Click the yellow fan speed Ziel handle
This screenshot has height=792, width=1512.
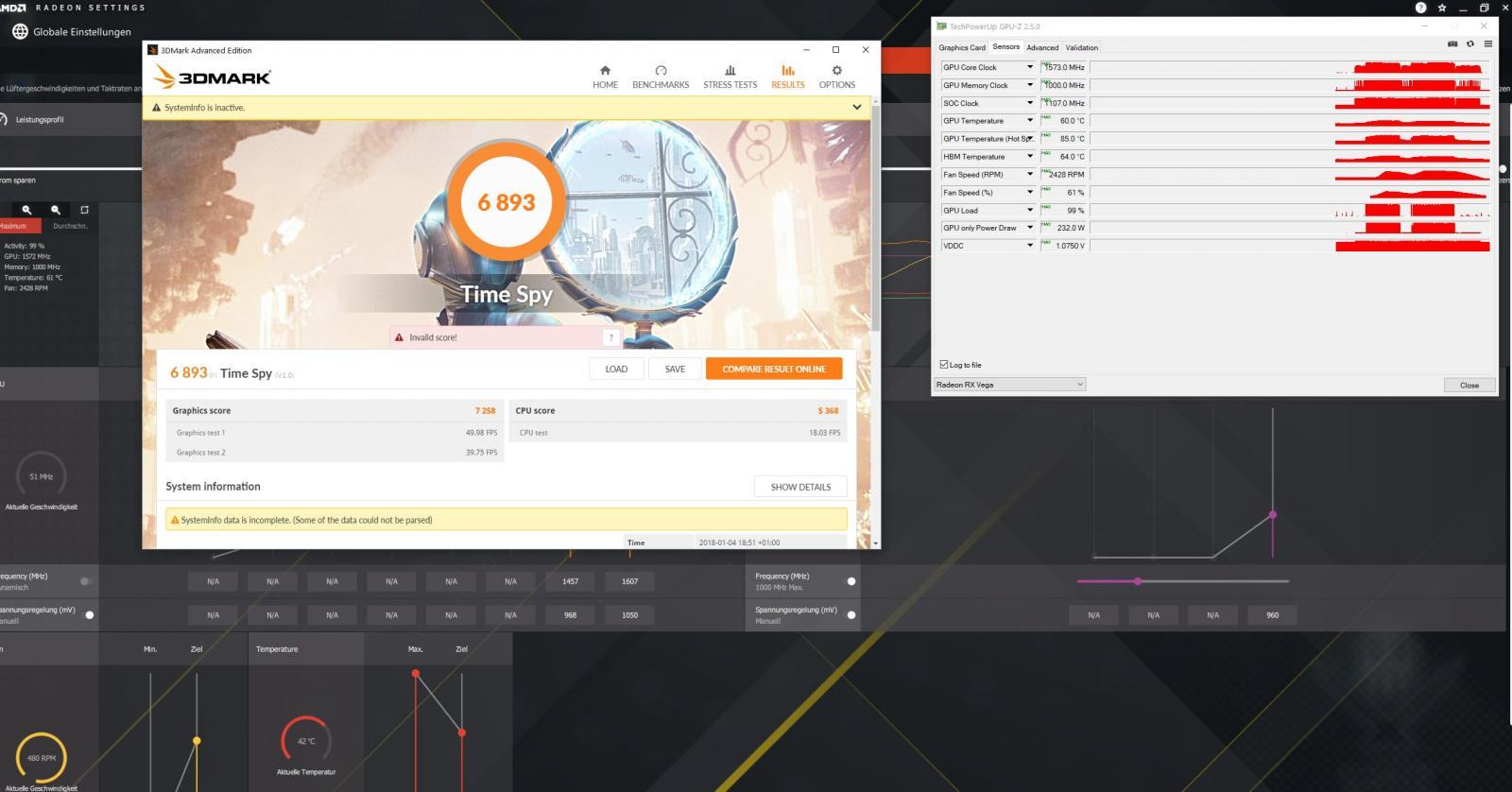pyautogui.click(x=197, y=741)
